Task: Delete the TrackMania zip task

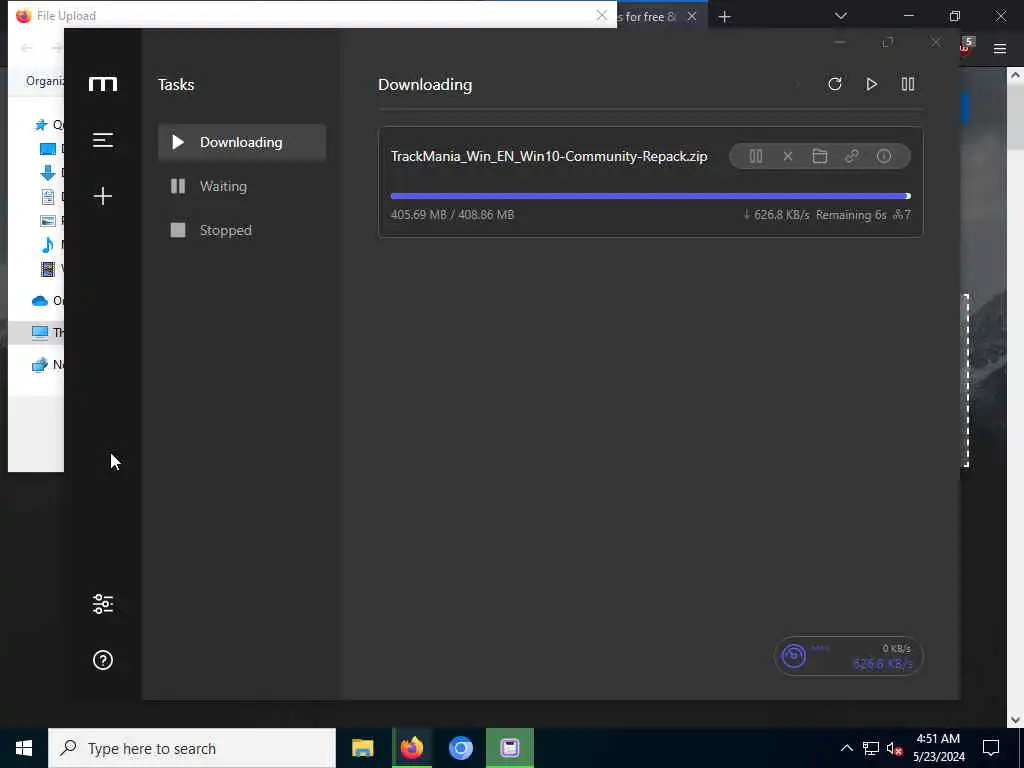Action: (788, 156)
